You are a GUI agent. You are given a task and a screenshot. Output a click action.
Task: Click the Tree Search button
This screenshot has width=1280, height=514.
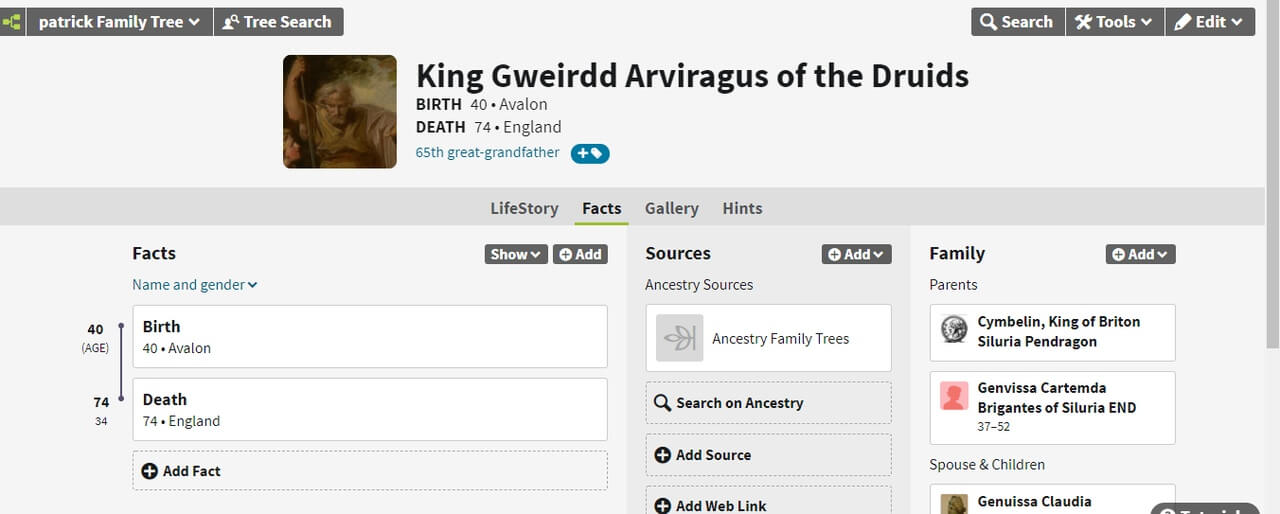[278, 21]
